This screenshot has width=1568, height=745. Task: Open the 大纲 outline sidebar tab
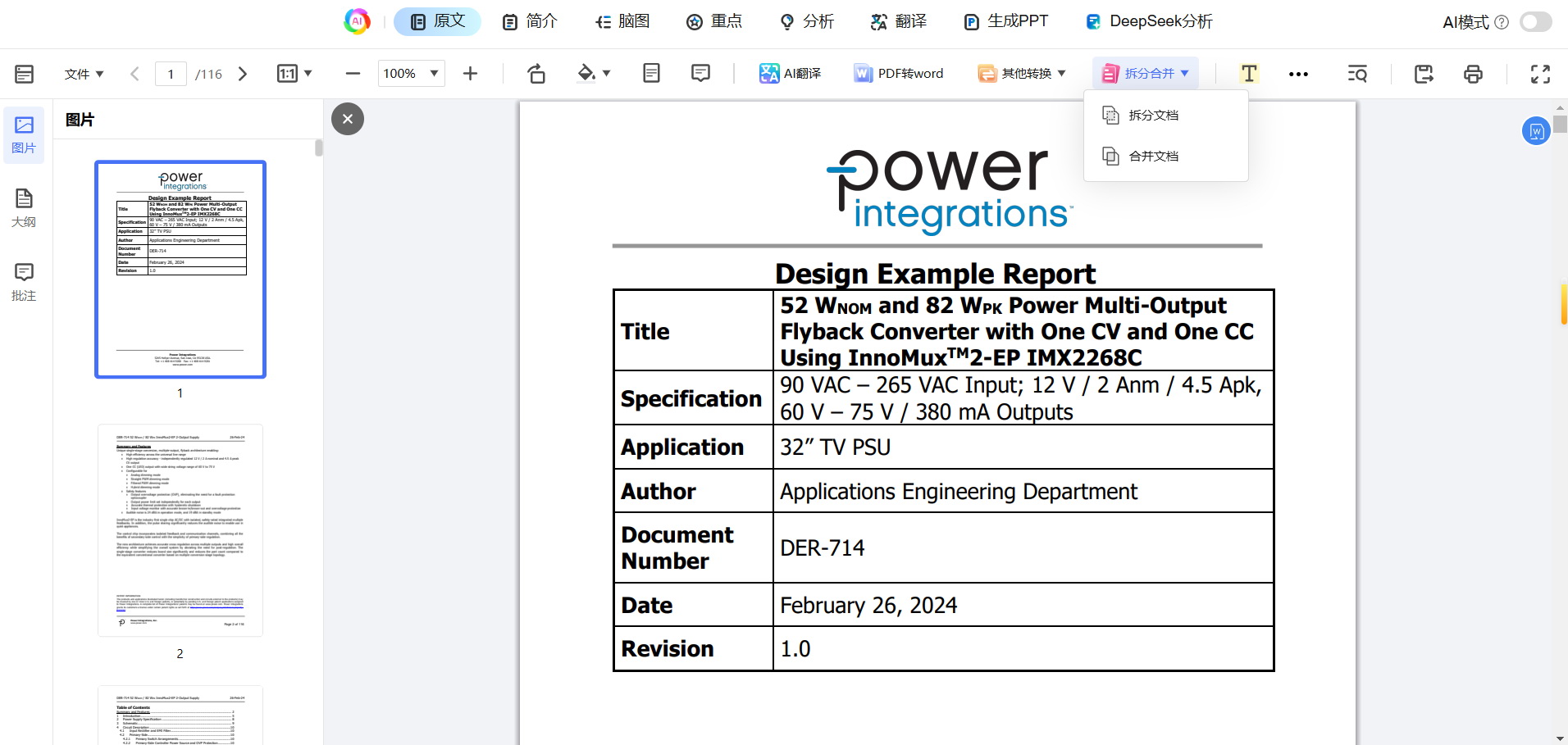click(x=24, y=209)
